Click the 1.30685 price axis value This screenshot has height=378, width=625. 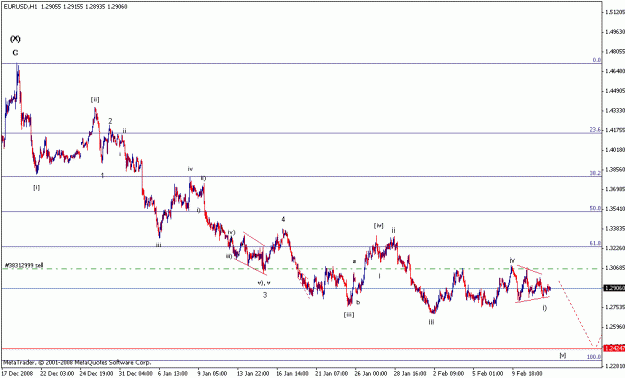(x=615, y=268)
